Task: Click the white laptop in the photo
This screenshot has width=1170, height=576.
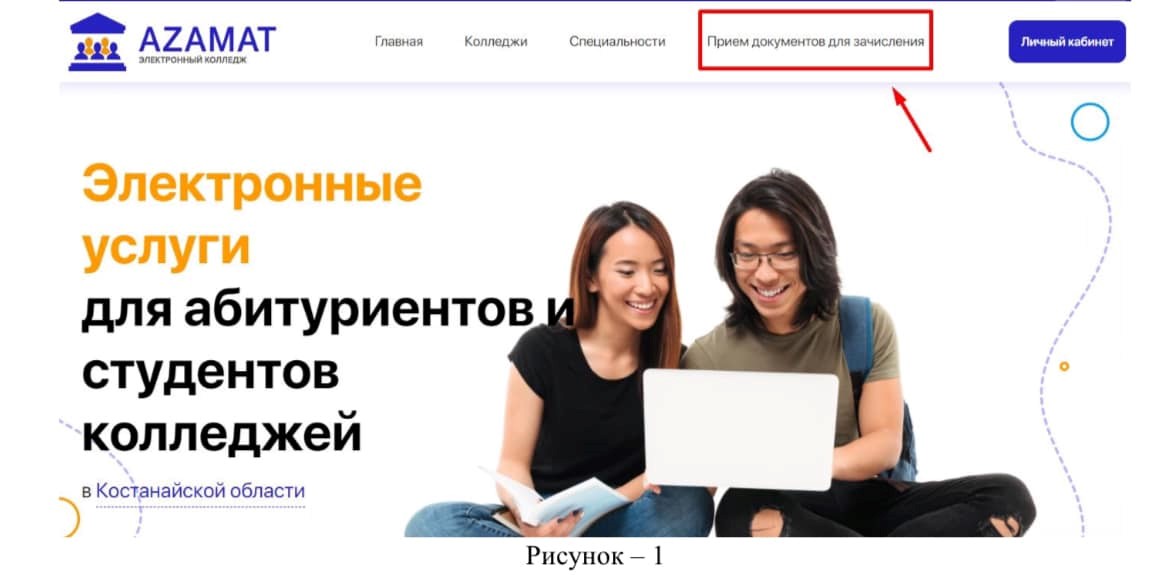Action: (740, 429)
